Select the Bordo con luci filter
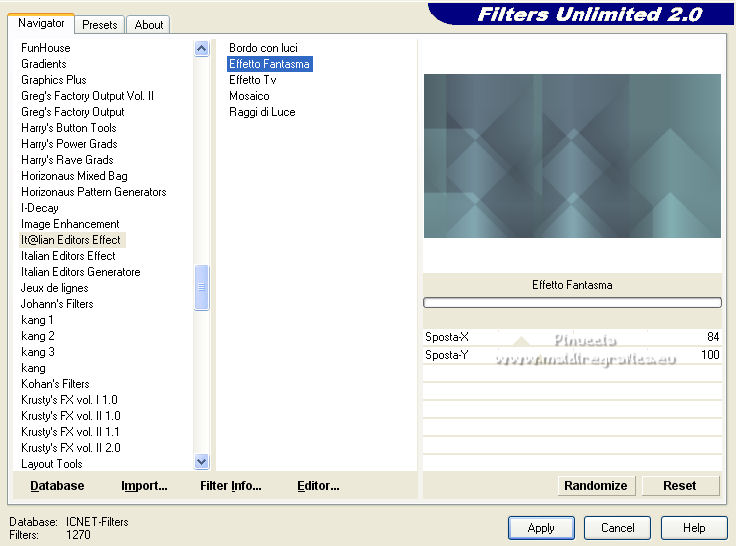 263,48
